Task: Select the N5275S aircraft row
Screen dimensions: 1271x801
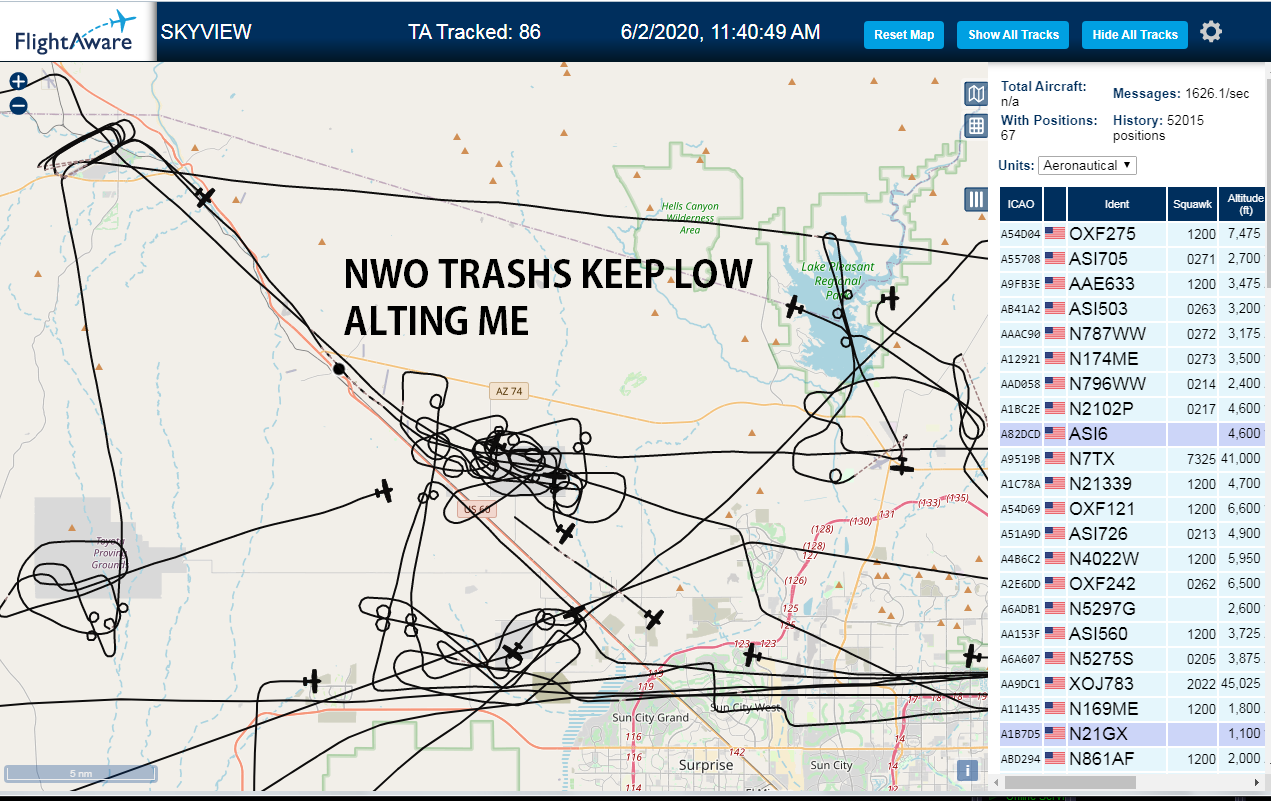Action: (1133, 659)
